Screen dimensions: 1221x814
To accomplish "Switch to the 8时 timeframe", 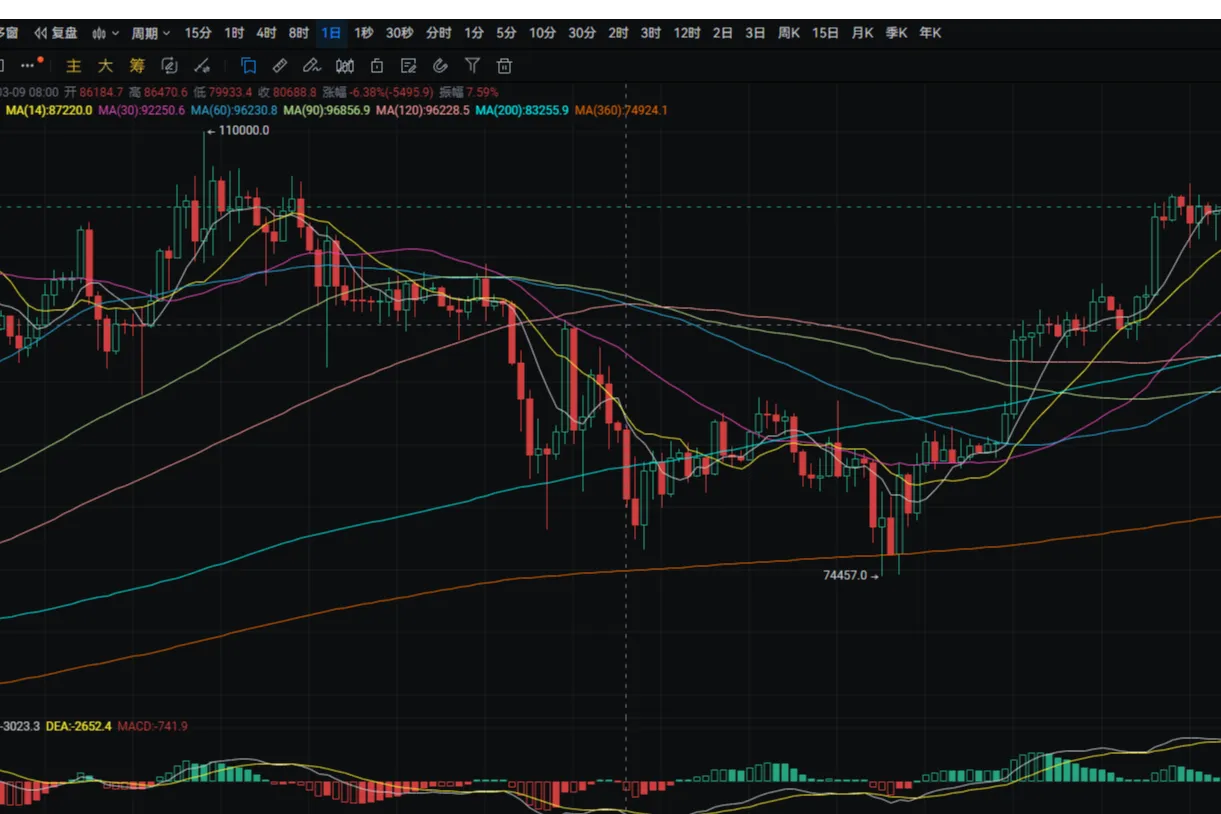I will (x=298, y=33).
